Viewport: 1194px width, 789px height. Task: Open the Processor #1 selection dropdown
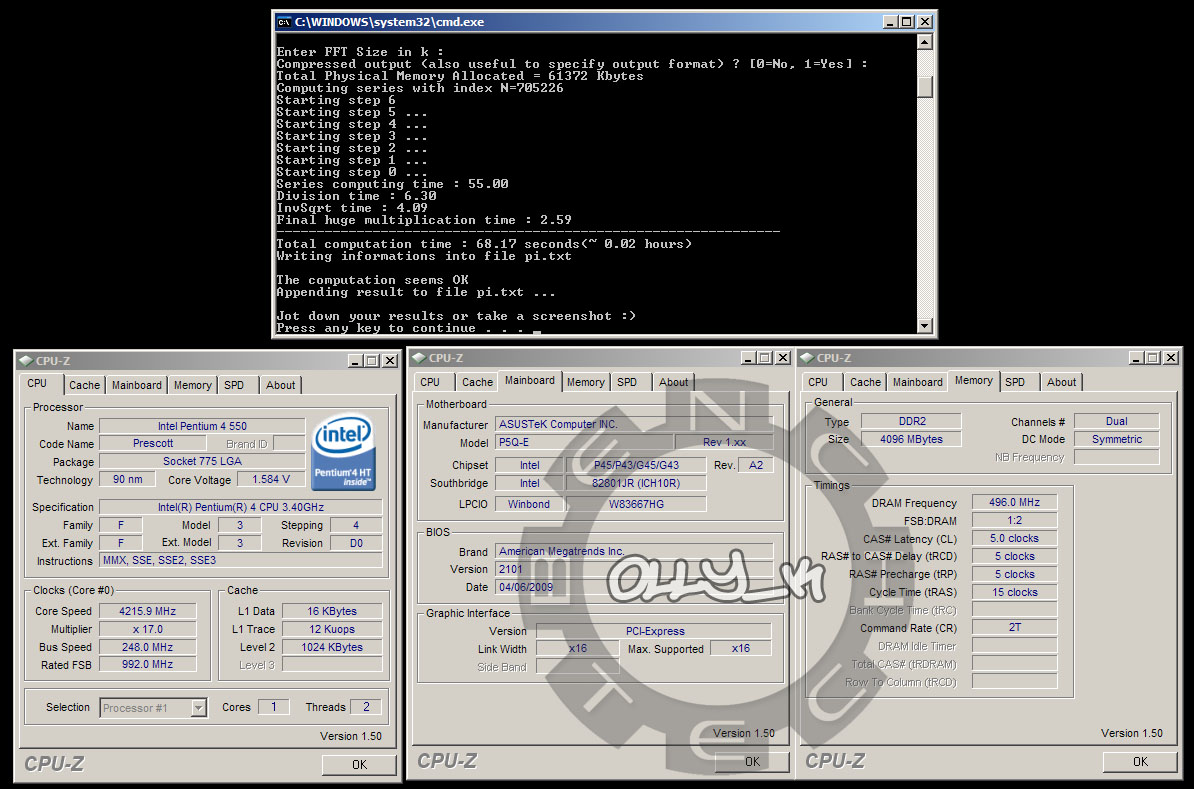tap(198, 708)
